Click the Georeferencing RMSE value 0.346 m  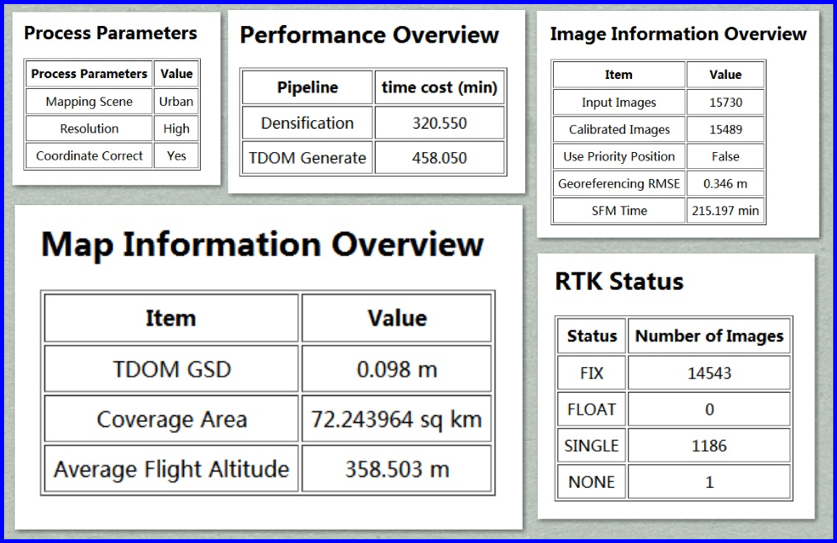(725, 183)
